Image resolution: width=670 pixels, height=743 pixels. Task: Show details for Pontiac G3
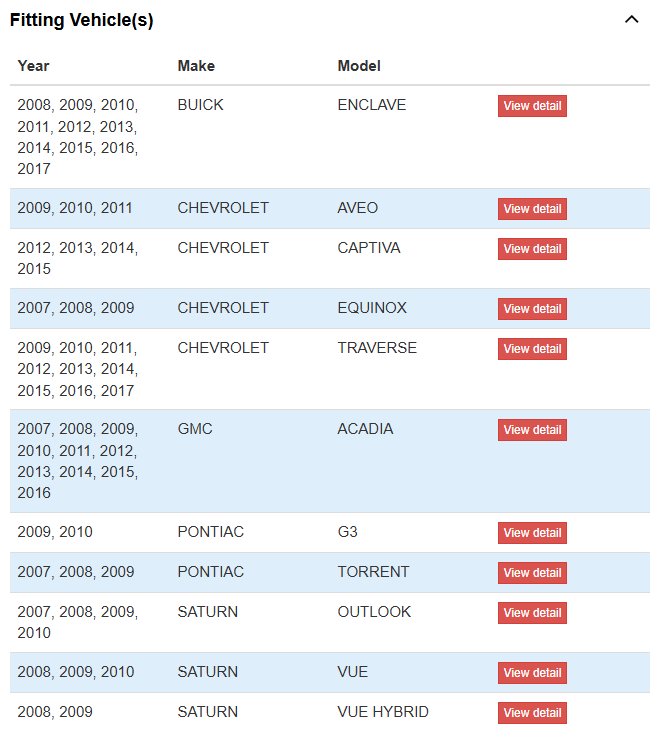point(532,533)
